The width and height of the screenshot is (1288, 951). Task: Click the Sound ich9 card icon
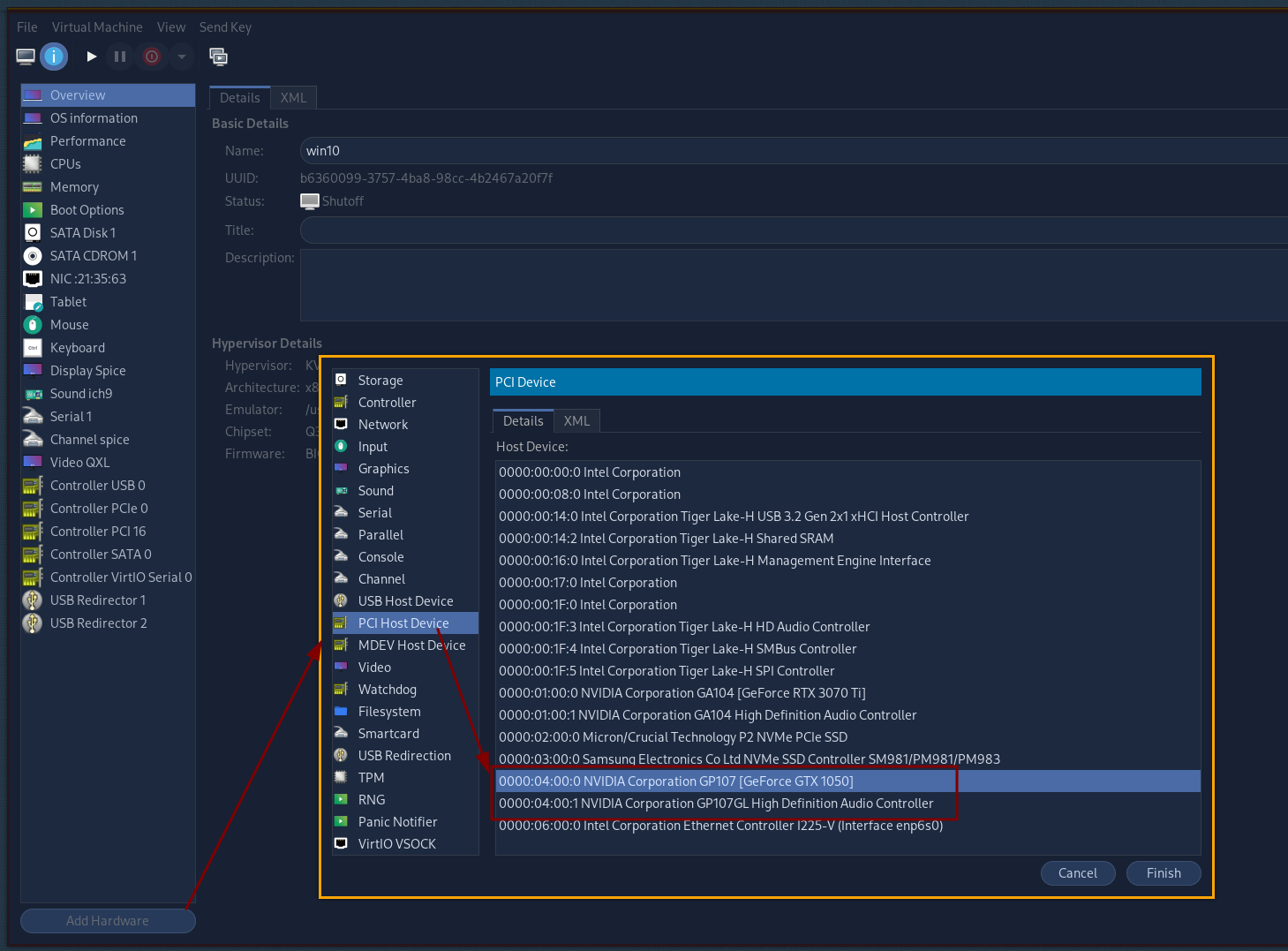33,394
